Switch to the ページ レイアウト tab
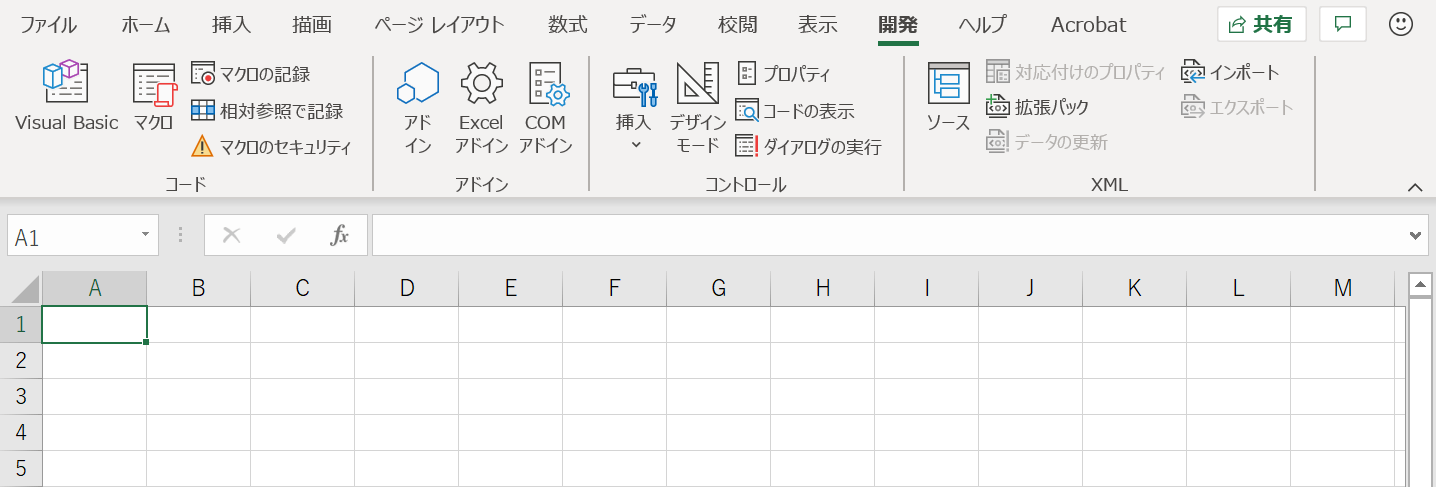Image resolution: width=1436 pixels, height=487 pixels. (440, 25)
